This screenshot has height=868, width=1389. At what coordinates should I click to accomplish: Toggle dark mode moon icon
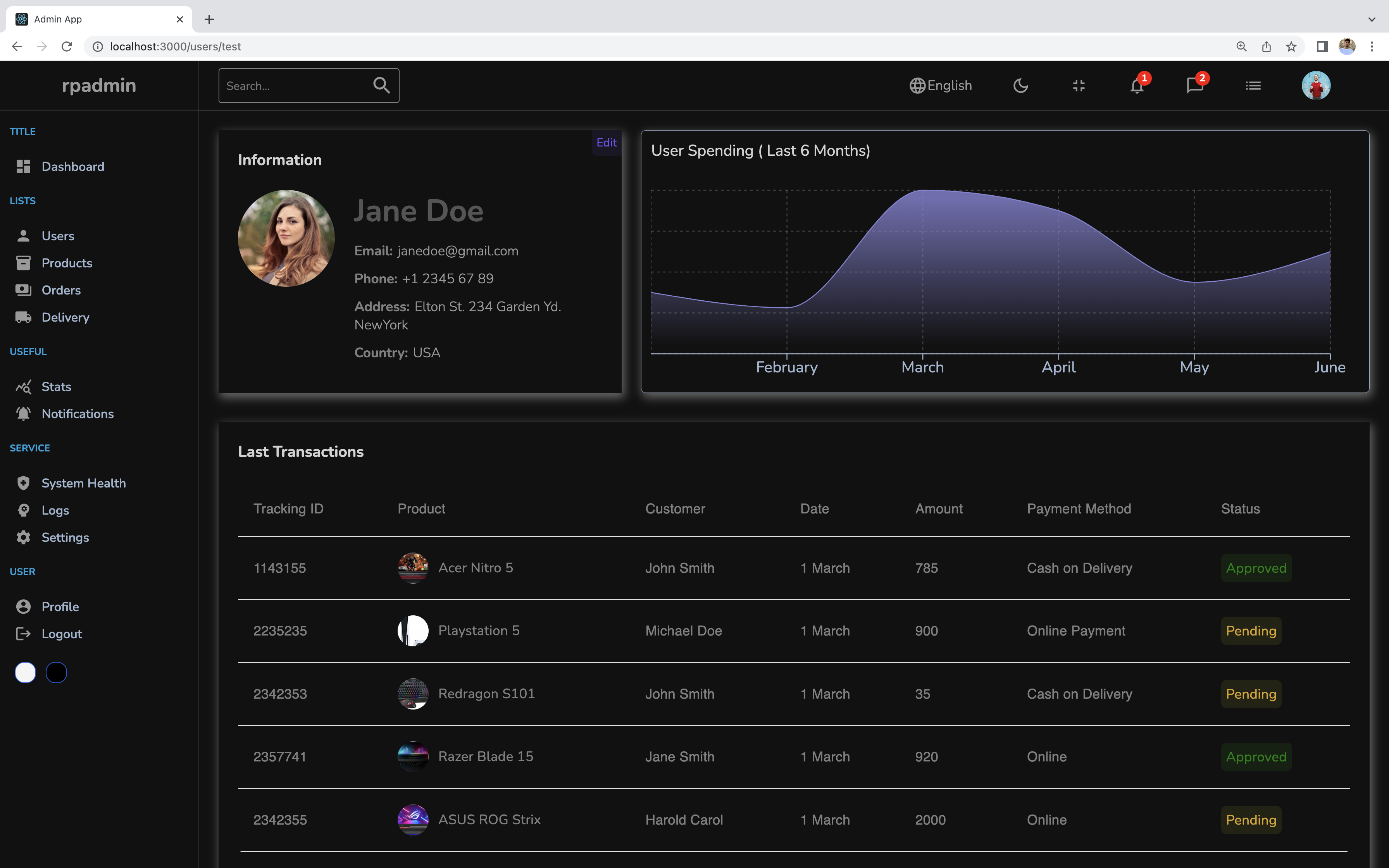pyautogui.click(x=1020, y=86)
